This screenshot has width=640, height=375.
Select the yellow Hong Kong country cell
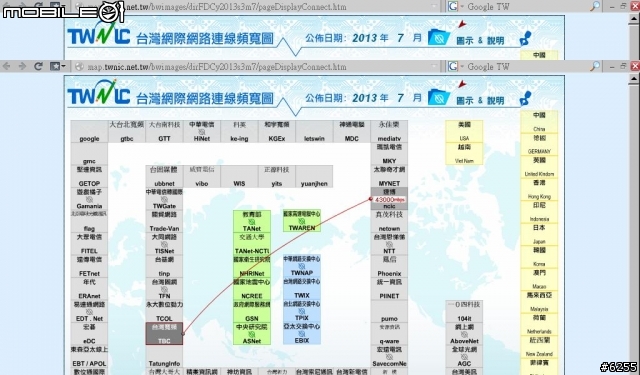[x=539, y=189]
